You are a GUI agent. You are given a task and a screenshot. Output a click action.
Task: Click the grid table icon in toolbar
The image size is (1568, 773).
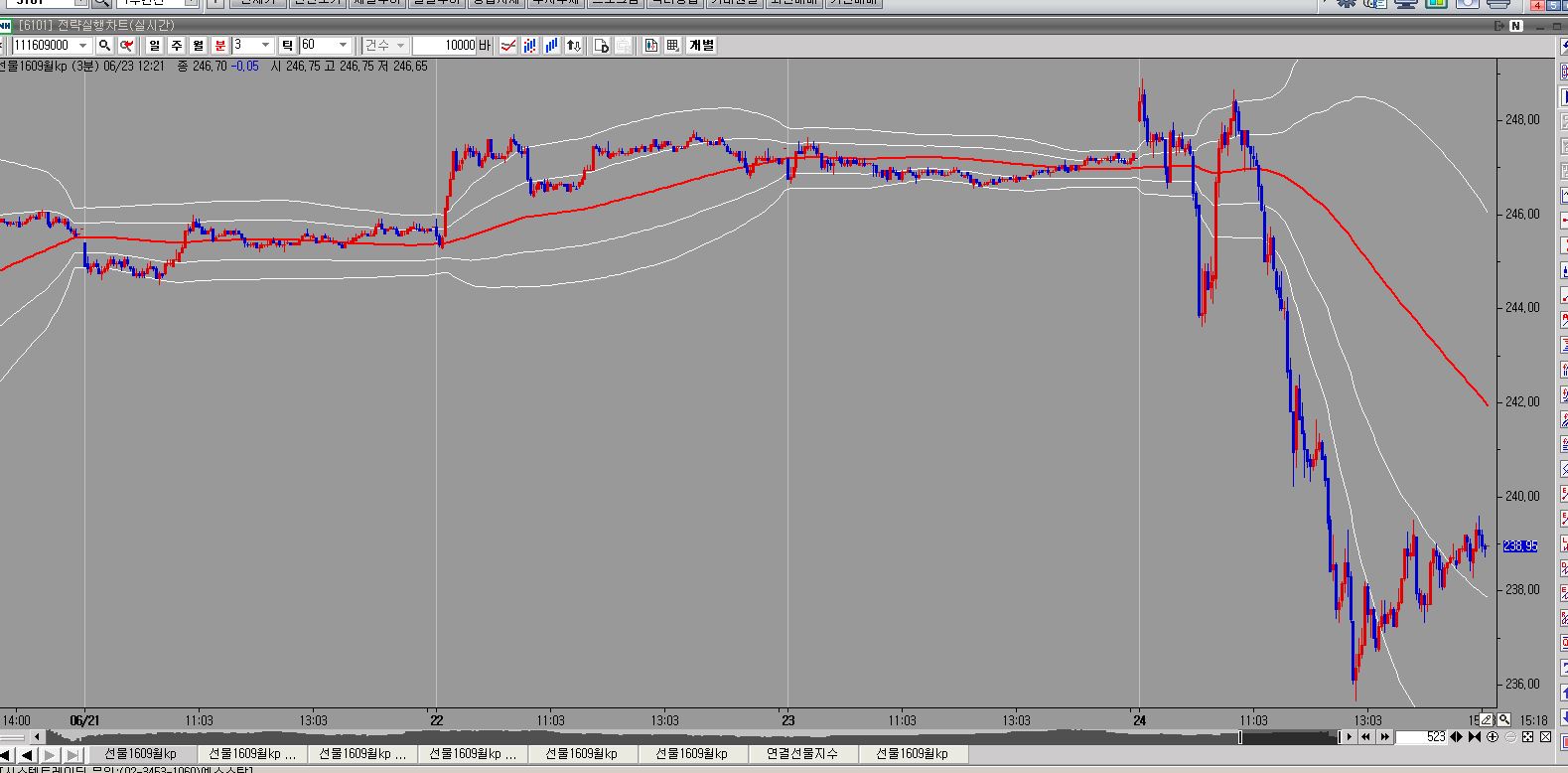[672, 46]
